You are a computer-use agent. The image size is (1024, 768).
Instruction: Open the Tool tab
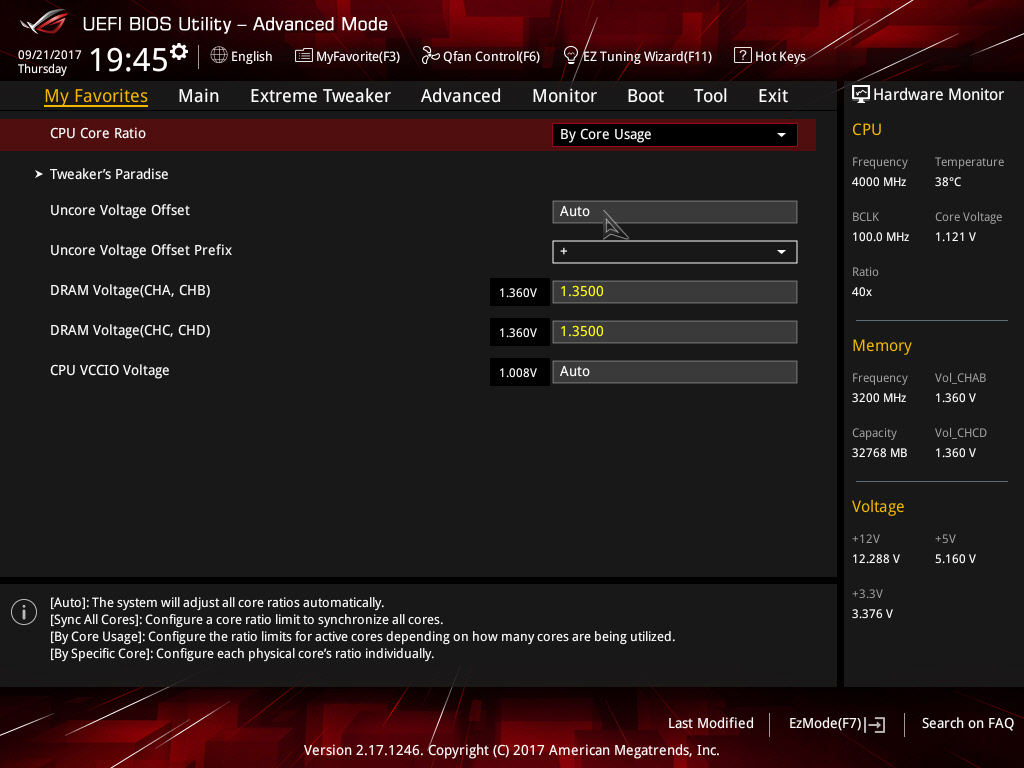tap(710, 96)
